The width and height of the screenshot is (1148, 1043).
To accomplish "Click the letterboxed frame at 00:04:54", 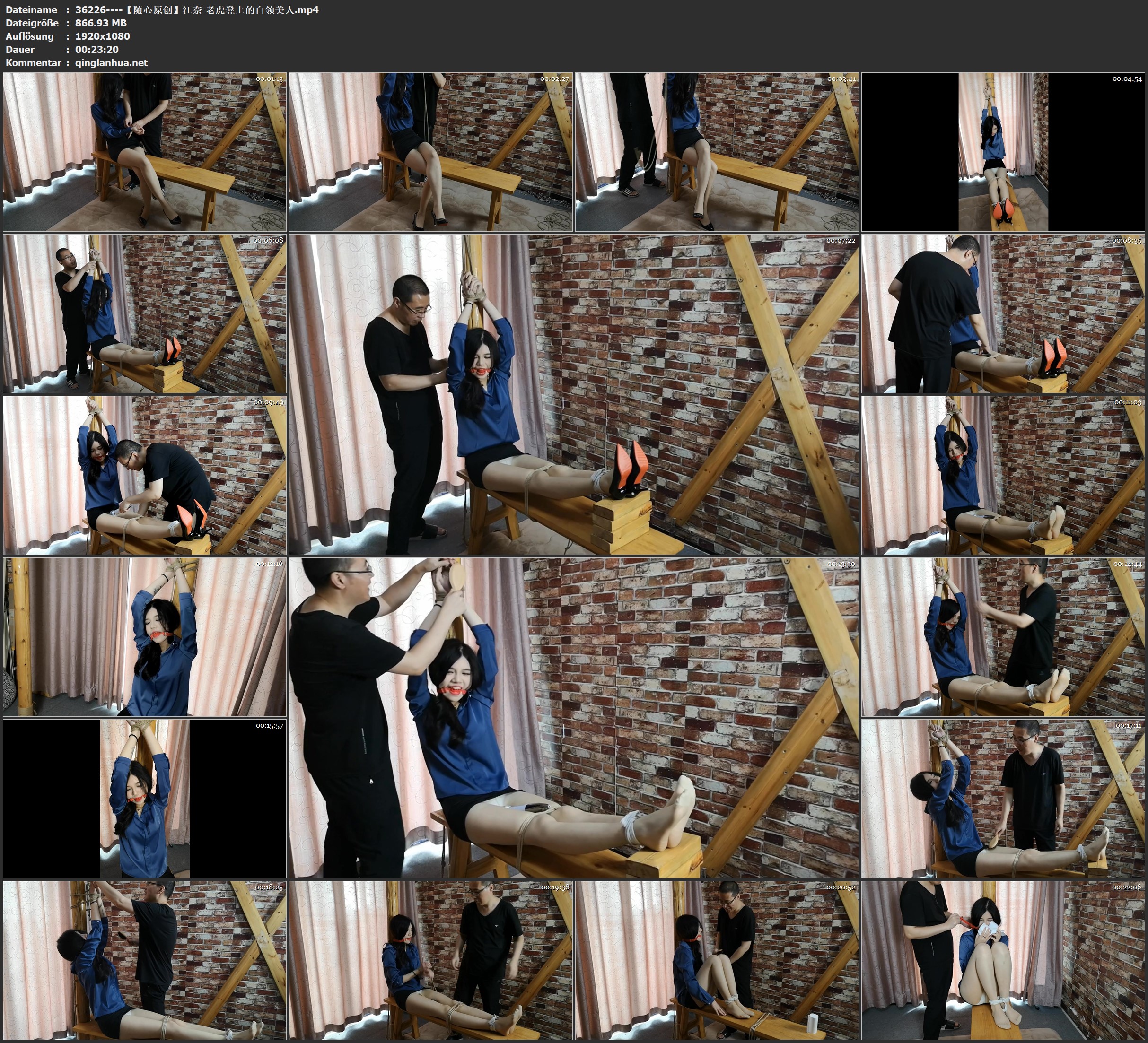I will coord(1003,152).
